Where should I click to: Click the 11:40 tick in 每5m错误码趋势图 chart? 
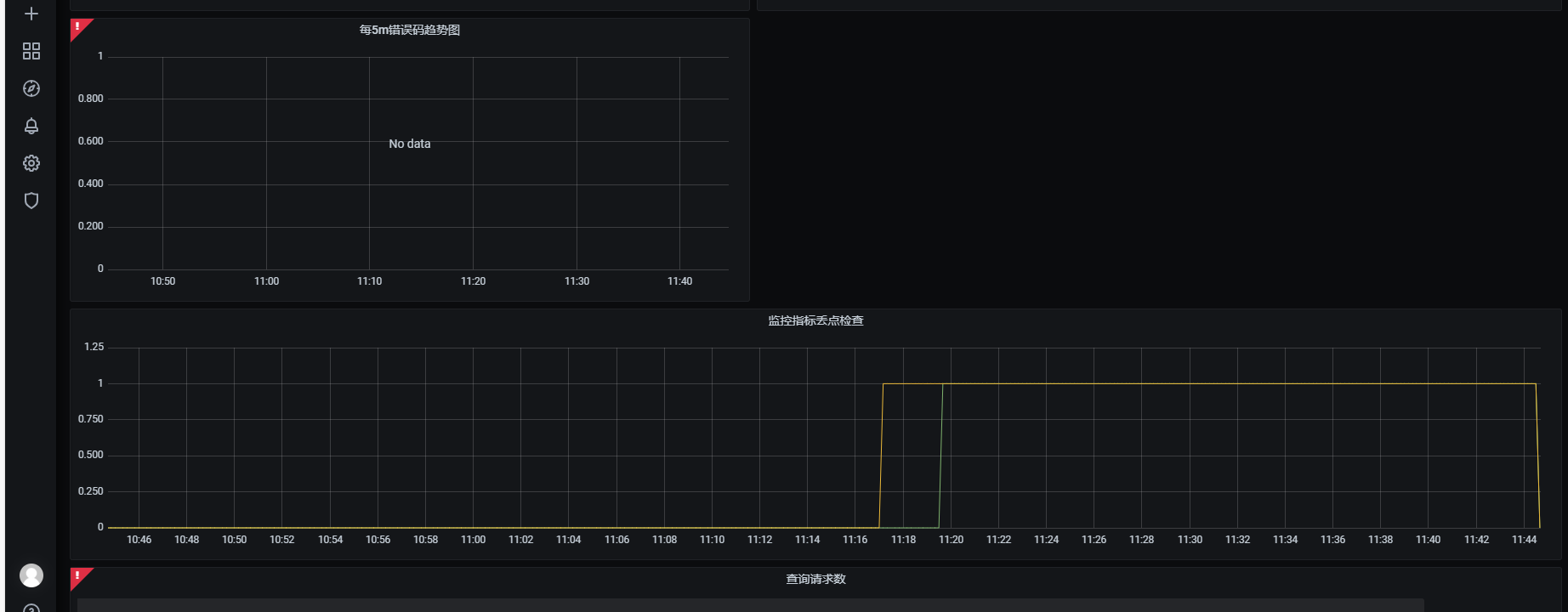click(x=679, y=281)
